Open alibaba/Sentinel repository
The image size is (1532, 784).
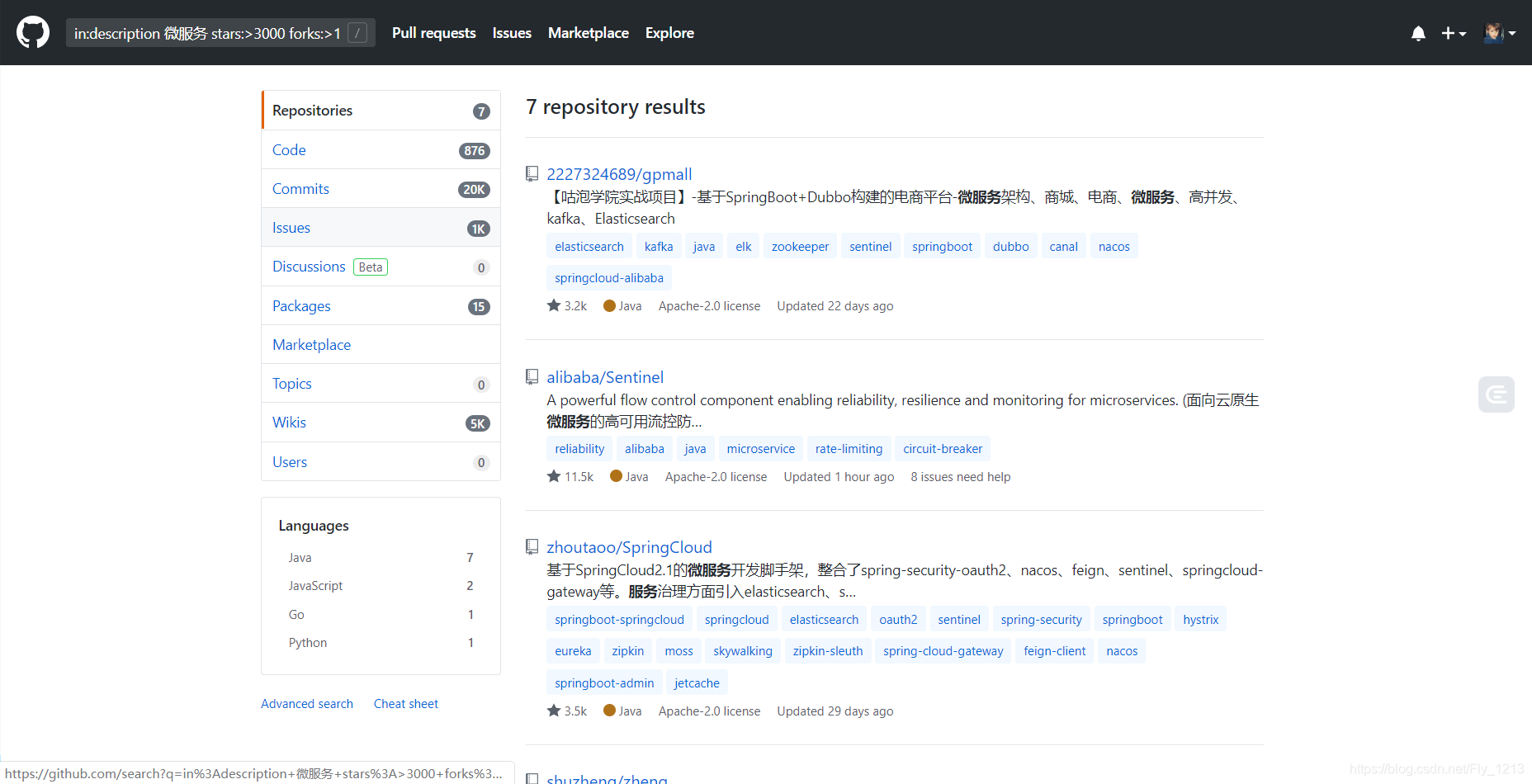[605, 377]
